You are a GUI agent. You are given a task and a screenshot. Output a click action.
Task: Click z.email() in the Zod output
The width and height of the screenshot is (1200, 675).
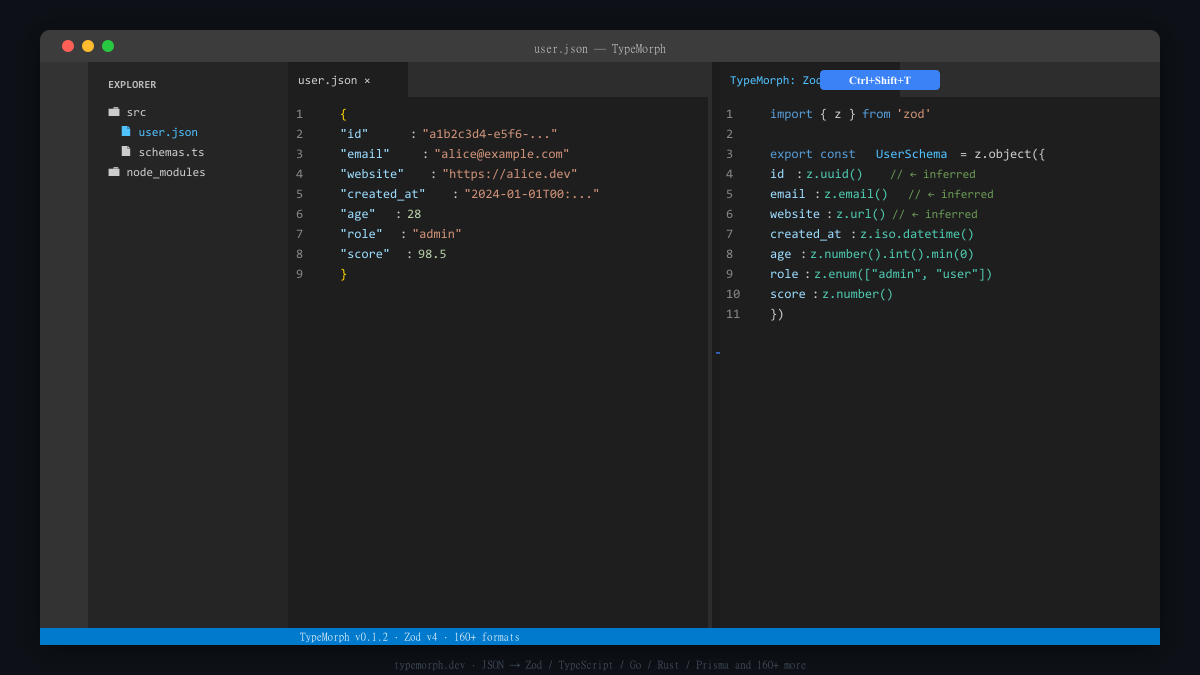[x=856, y=194]
